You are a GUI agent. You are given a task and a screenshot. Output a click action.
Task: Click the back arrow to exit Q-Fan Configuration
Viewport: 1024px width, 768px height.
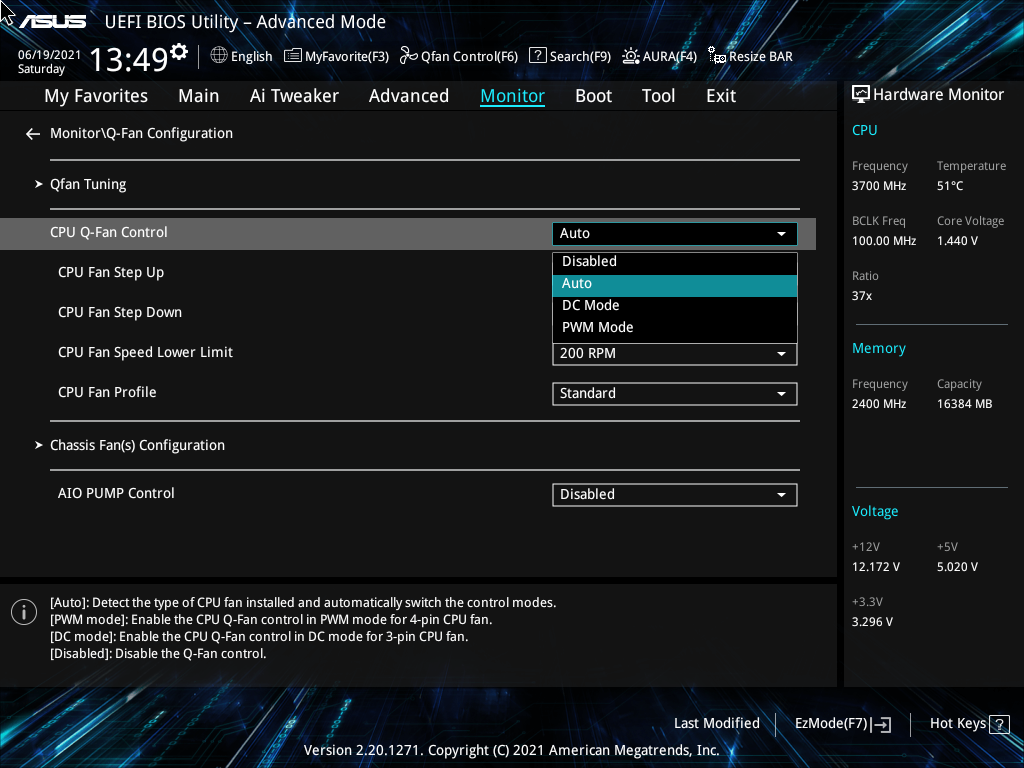click(x=32, y=133)
